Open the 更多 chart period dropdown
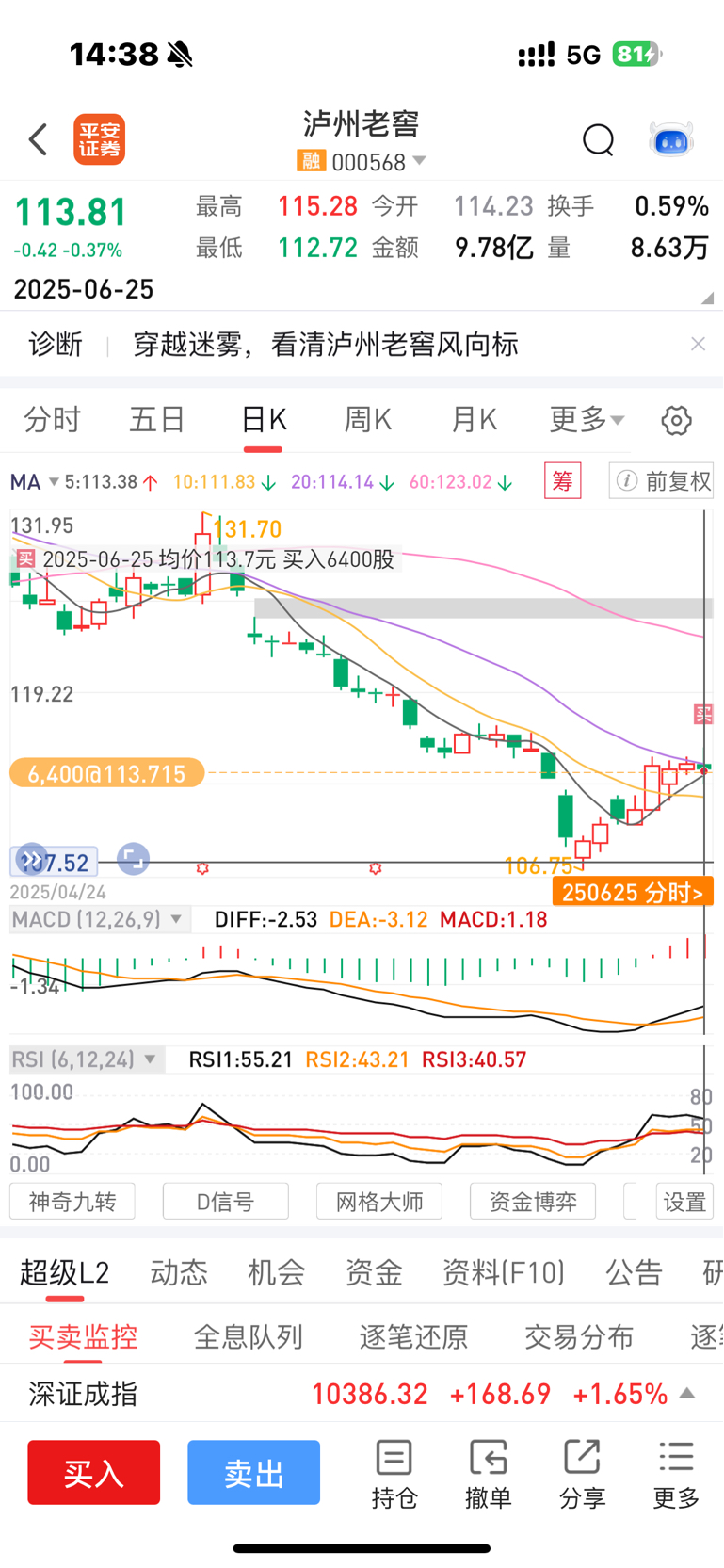 (x=587, y=420)
